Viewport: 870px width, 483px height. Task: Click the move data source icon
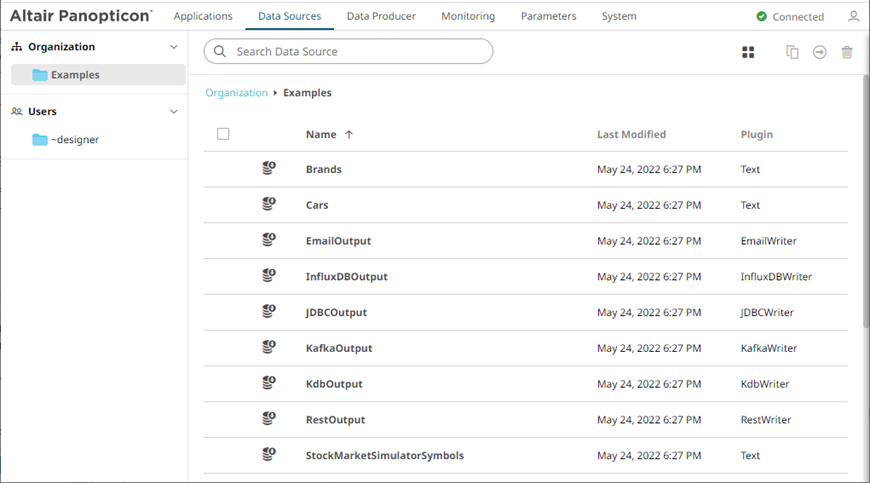click(820, 52)
